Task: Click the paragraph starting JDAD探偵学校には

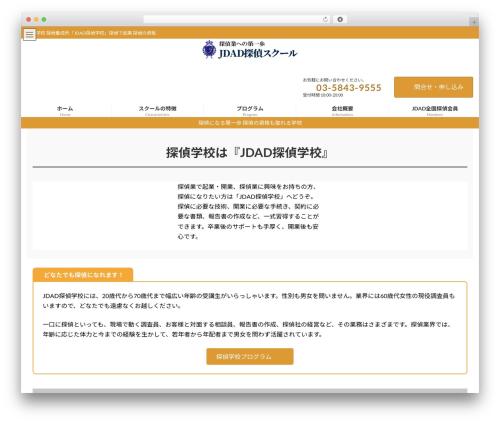Action: (248, 301)
